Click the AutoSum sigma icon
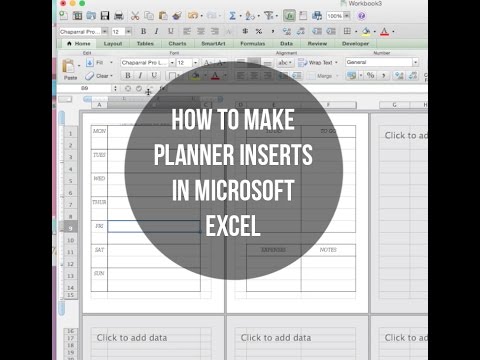Screen dimensions: 480x360 (232, 16)
